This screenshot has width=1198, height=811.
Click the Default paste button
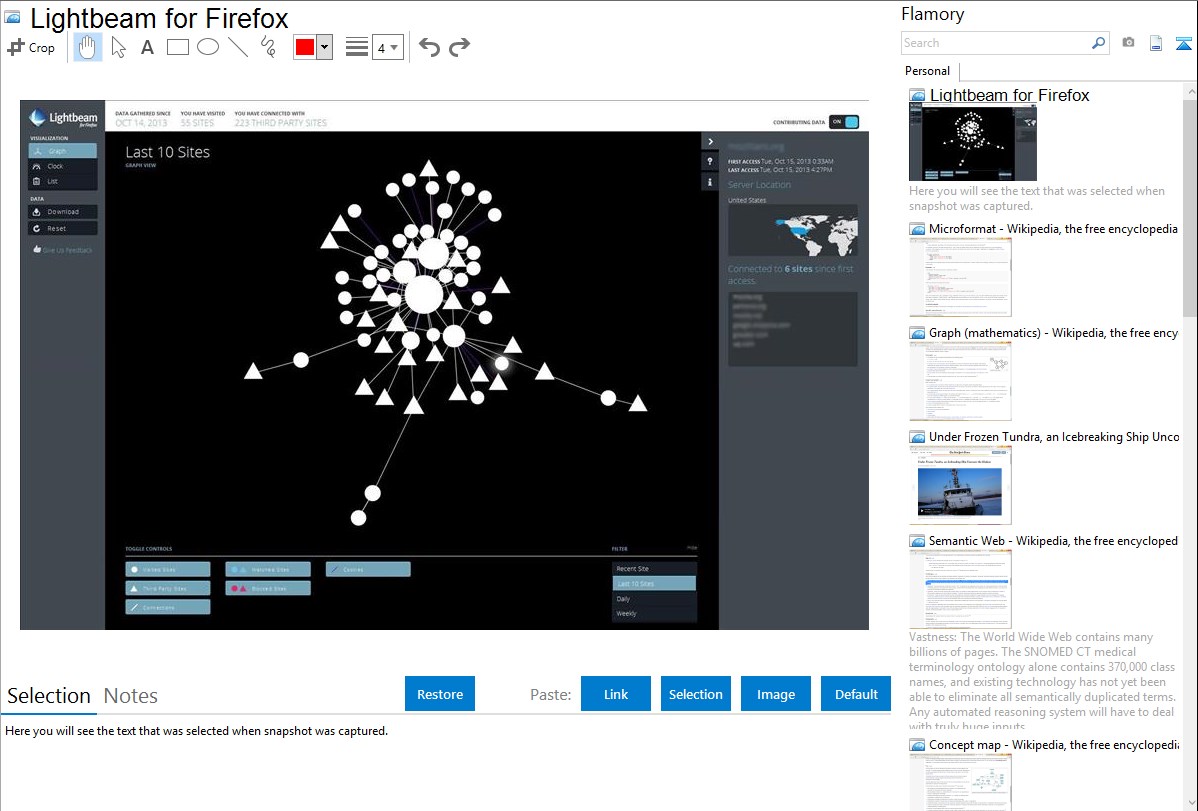[x=856, y=694]
